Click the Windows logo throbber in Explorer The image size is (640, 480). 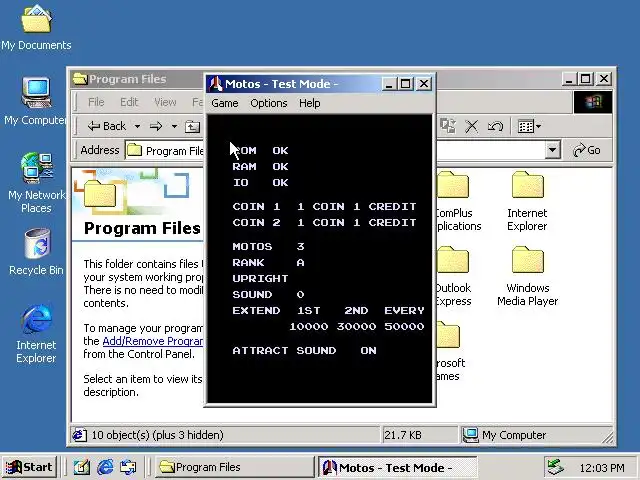click(x=593, y=102)
